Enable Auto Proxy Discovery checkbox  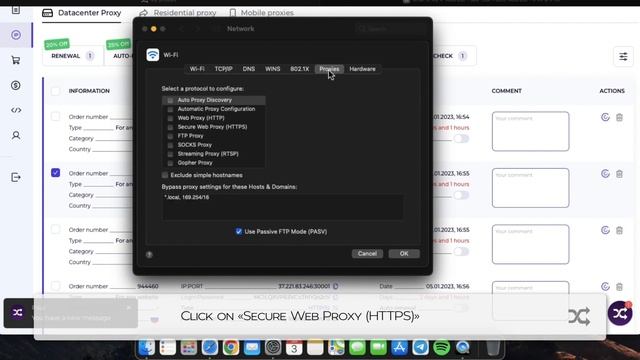point(170,100)
